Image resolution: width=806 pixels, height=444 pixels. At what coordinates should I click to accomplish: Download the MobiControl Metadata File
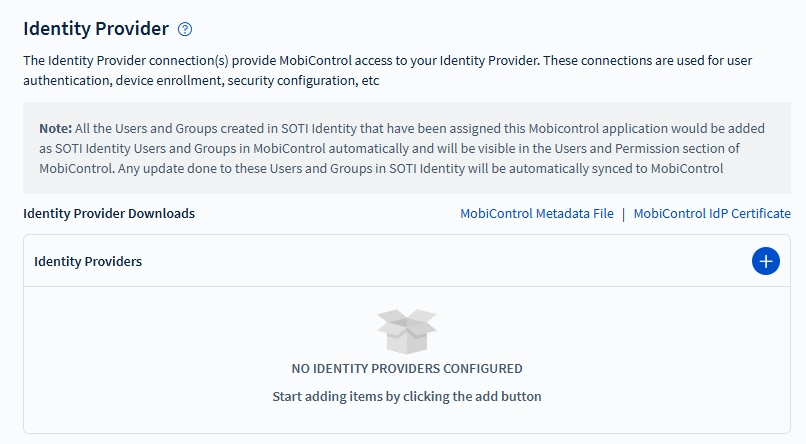tap(536, 213)
